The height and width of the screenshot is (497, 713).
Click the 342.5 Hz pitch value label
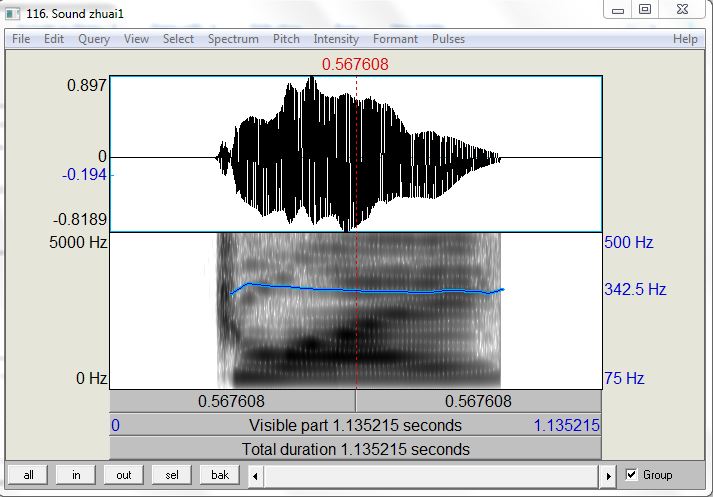point(635,289)
